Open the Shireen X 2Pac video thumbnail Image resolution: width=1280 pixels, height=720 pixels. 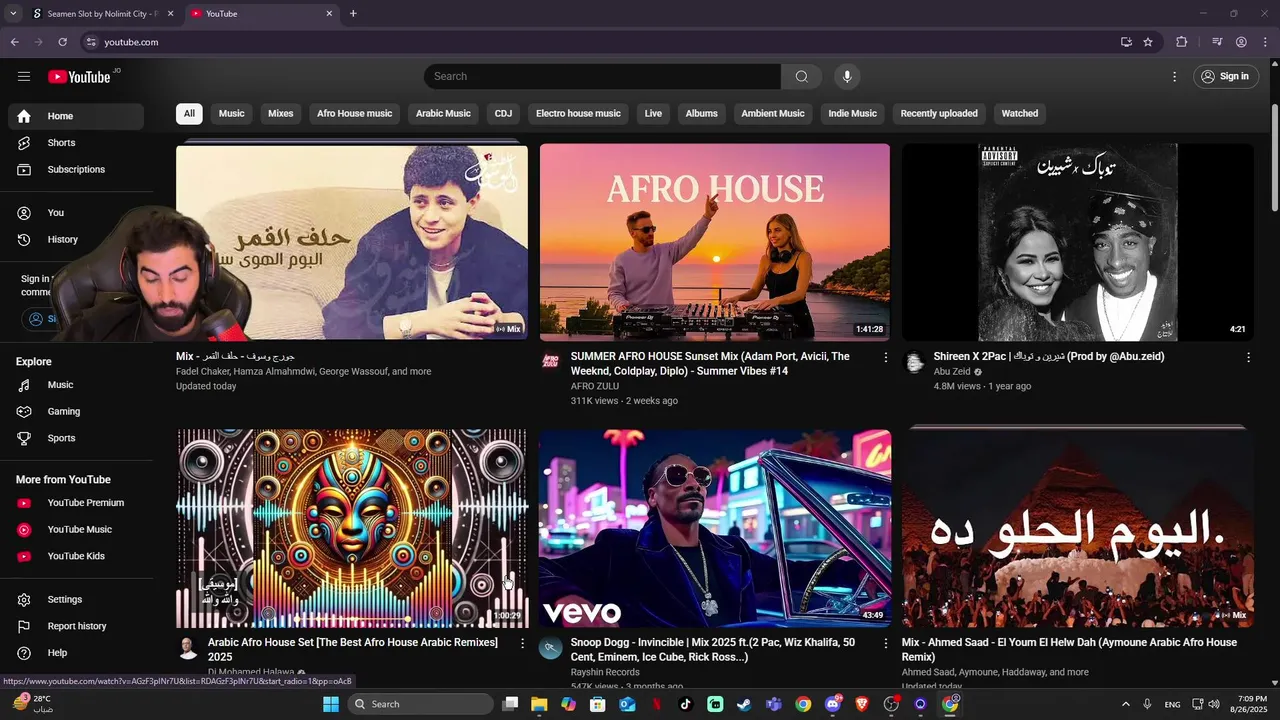coord(1077,242)
